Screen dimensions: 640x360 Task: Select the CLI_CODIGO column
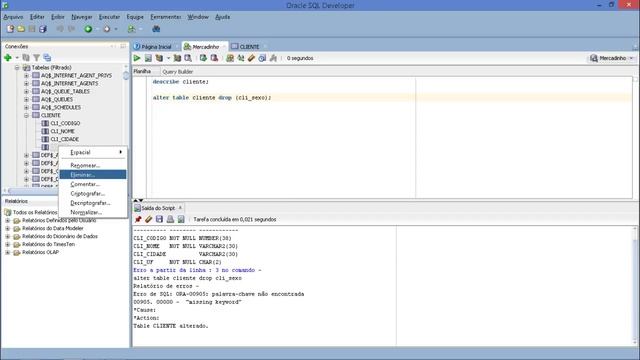coord(65,123)
